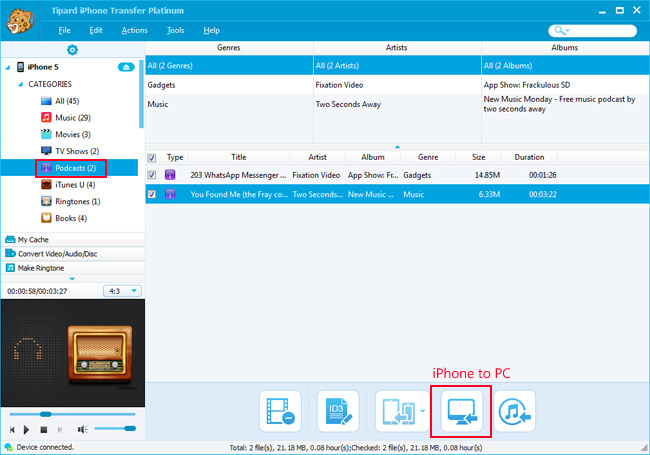Open the search options dropdown arrow

pyautogui.click(x=568, y=31)
